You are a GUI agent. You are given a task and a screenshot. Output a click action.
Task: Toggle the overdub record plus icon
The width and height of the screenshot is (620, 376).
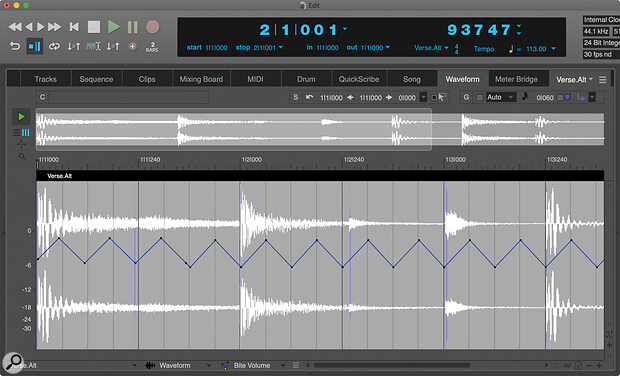[x=133, y=47]
